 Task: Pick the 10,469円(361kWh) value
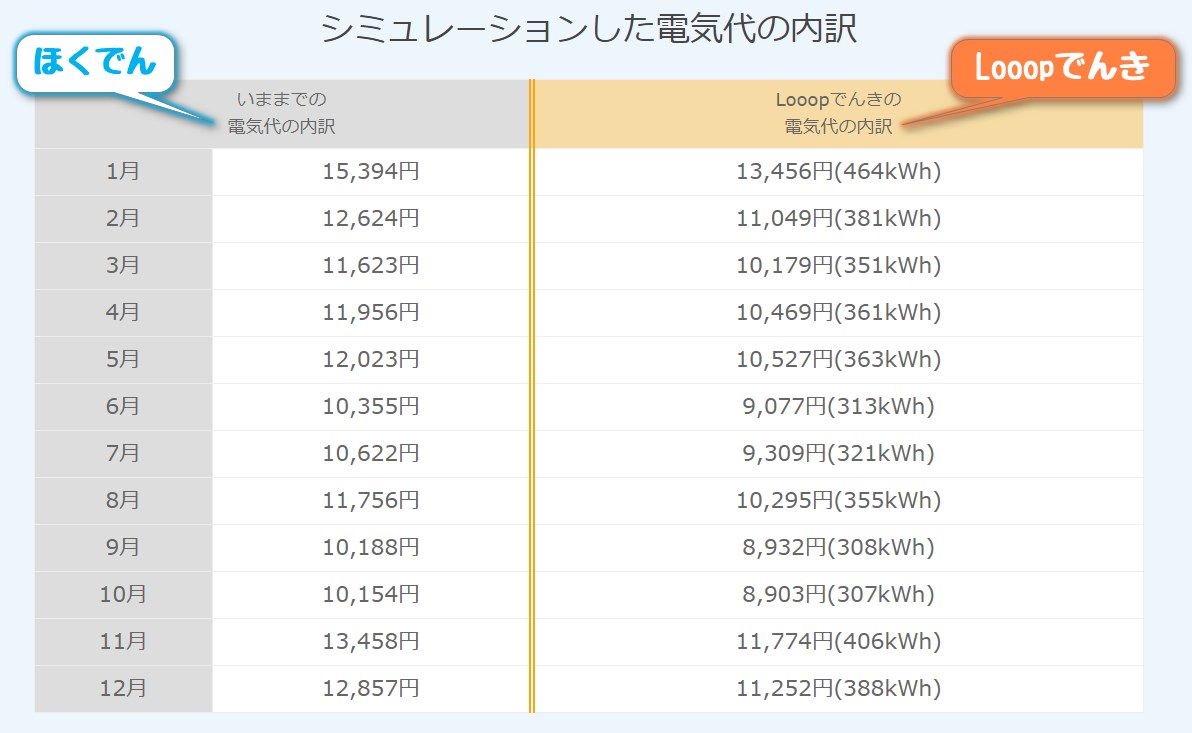coord(839,313)
